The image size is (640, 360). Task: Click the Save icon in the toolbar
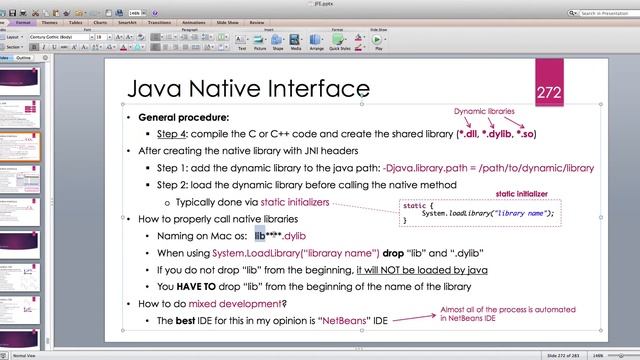tap(13, 13)
